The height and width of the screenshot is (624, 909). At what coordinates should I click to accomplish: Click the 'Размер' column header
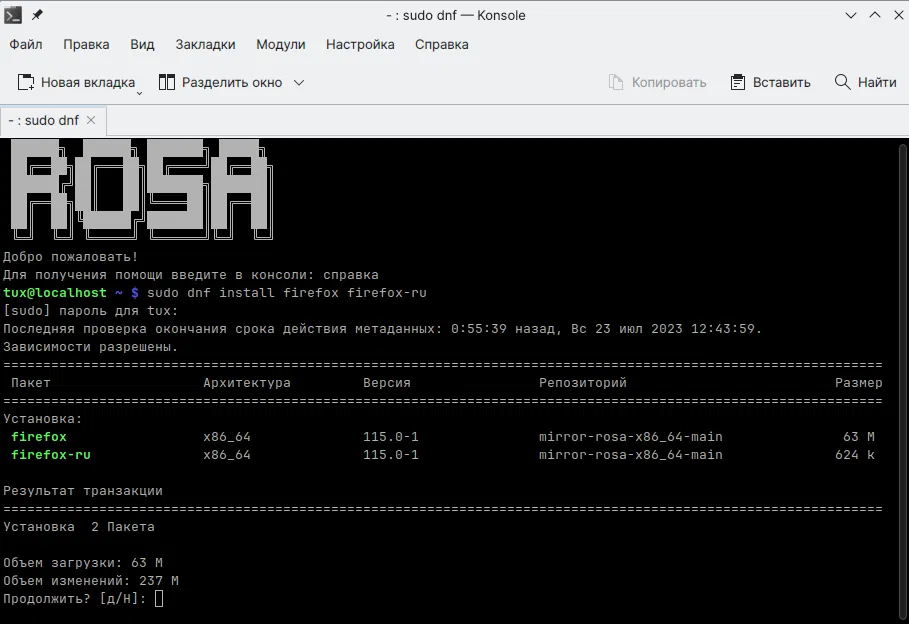[x=859, y=383]
